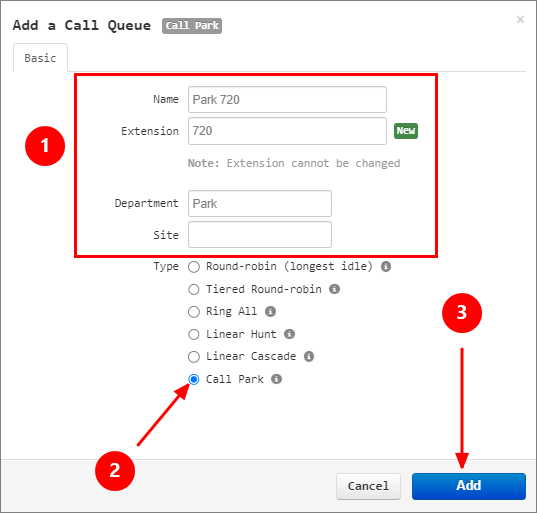The image size is (537, 513).
Task: Select the Tiered Round-robin radio option
Action: point(194,289)
